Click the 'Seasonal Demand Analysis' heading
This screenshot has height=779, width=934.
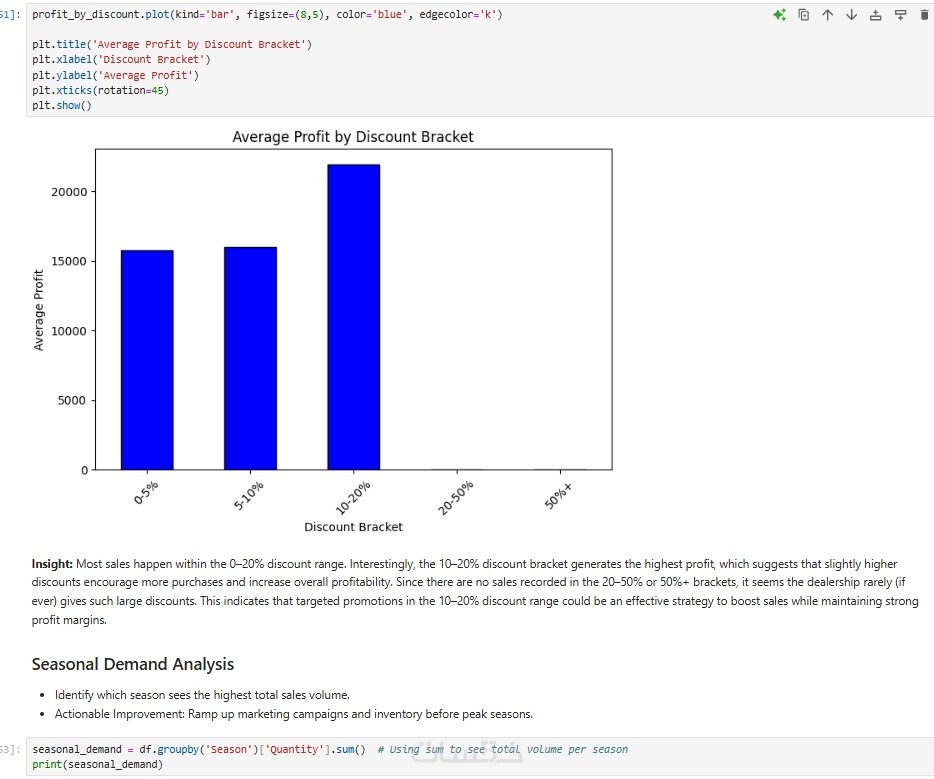[x=133, y=664]
